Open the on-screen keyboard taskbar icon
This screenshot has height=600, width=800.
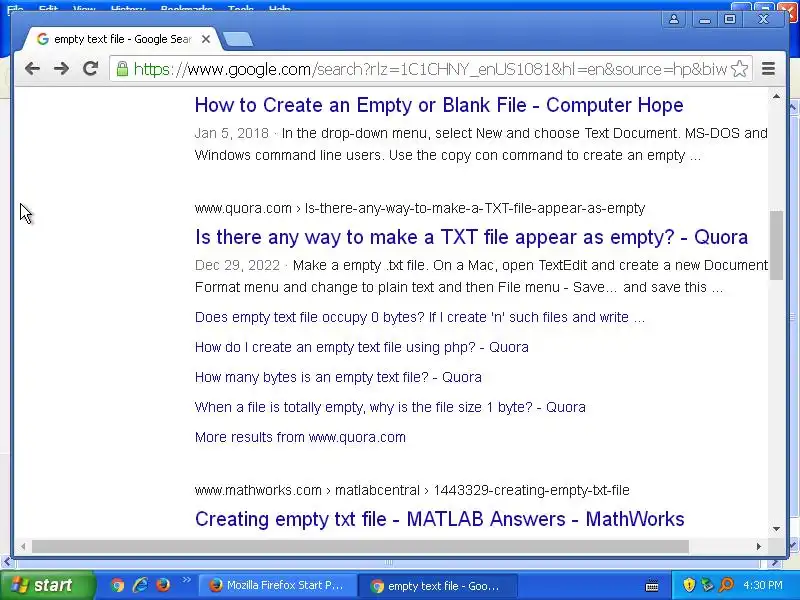pos(652,586)
